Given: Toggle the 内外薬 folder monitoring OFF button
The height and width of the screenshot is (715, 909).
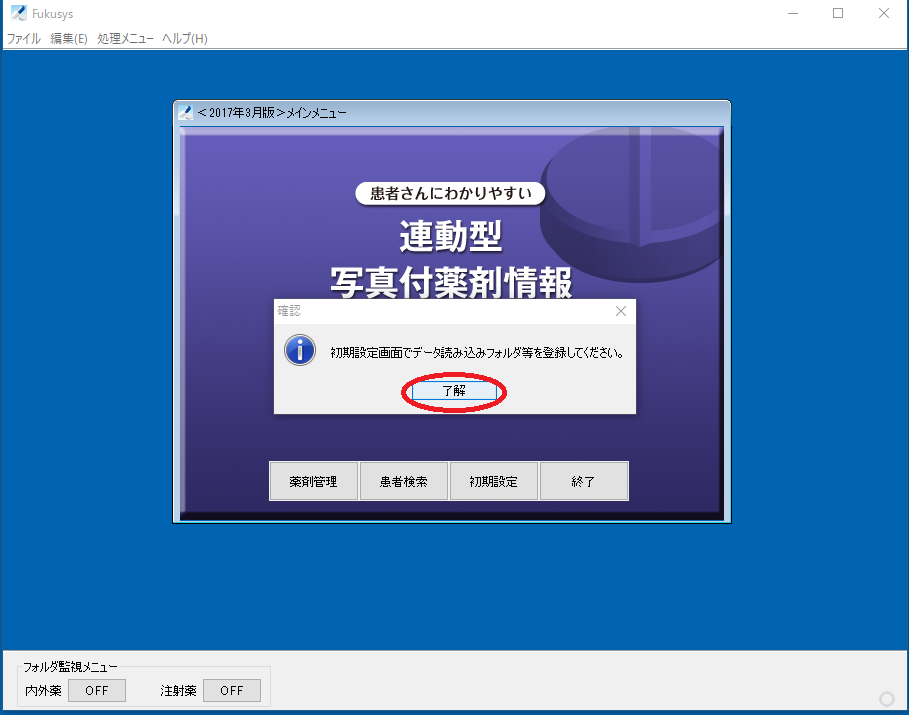Looking at the screenshot, I should (x=97, y=691).
